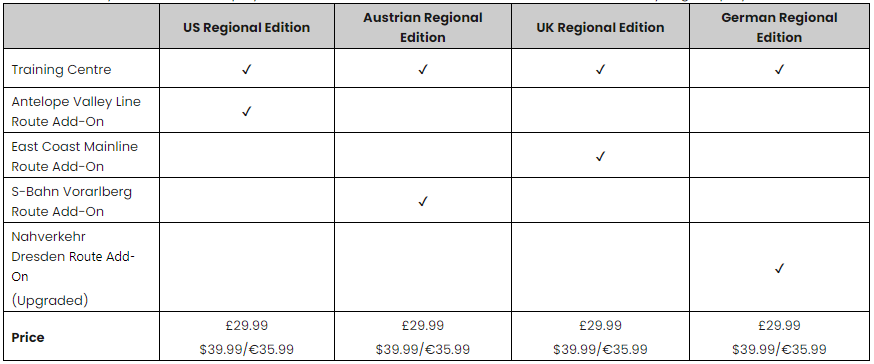
Task: Click the German Regional Edition price cell
Action: [779, 337]
